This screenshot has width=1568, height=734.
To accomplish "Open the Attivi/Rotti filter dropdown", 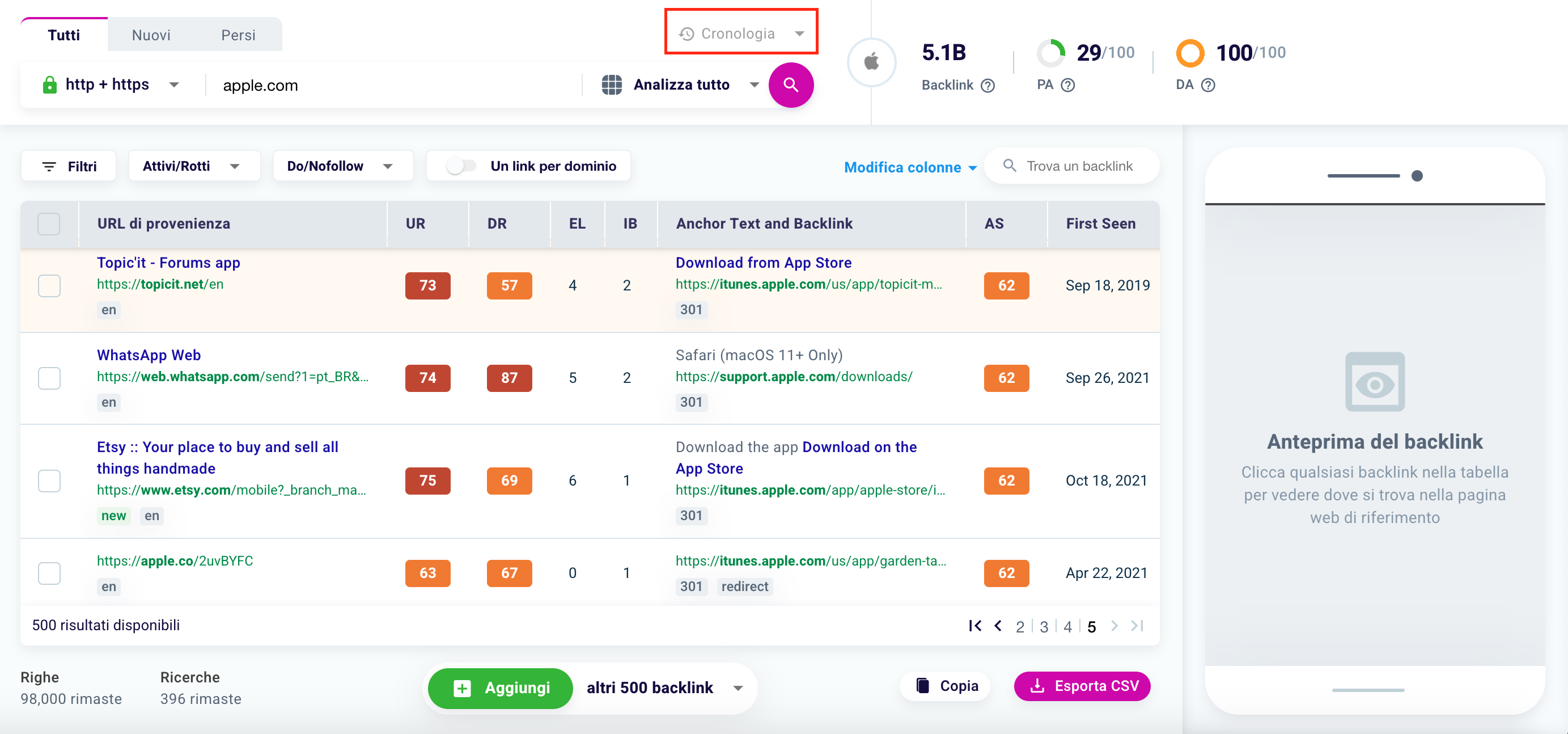I will [194, 166].
